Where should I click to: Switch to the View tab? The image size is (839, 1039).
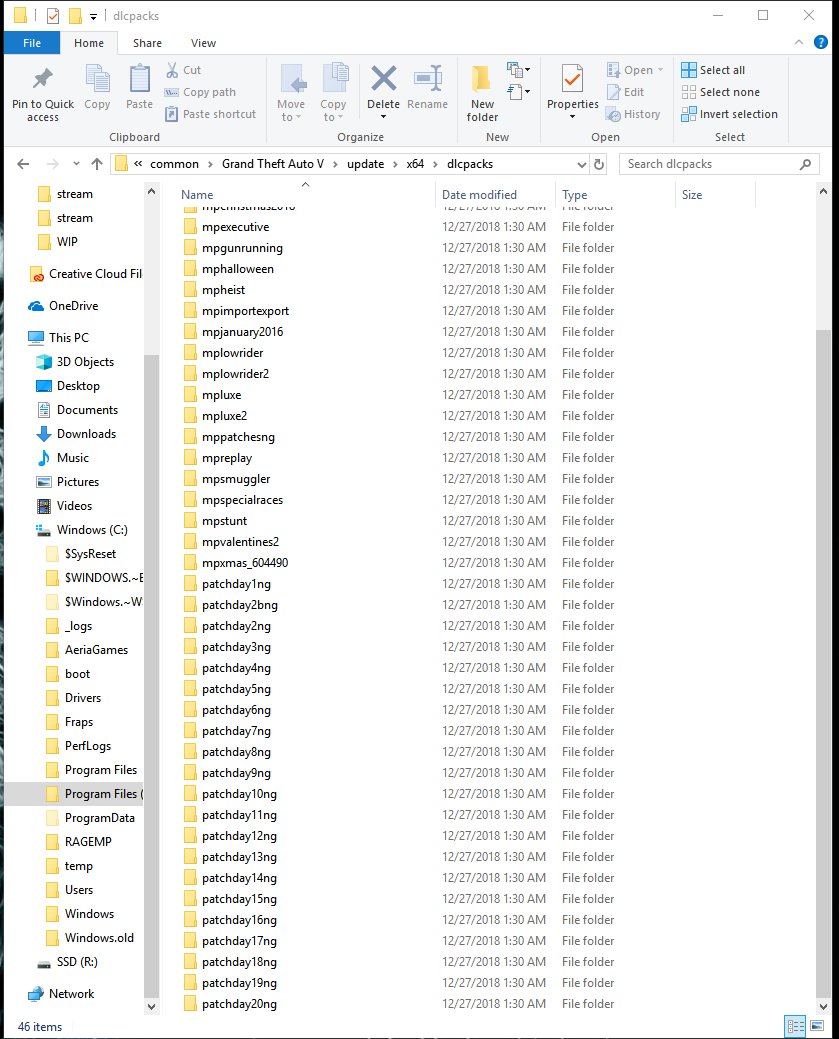[x=203, y=43]
